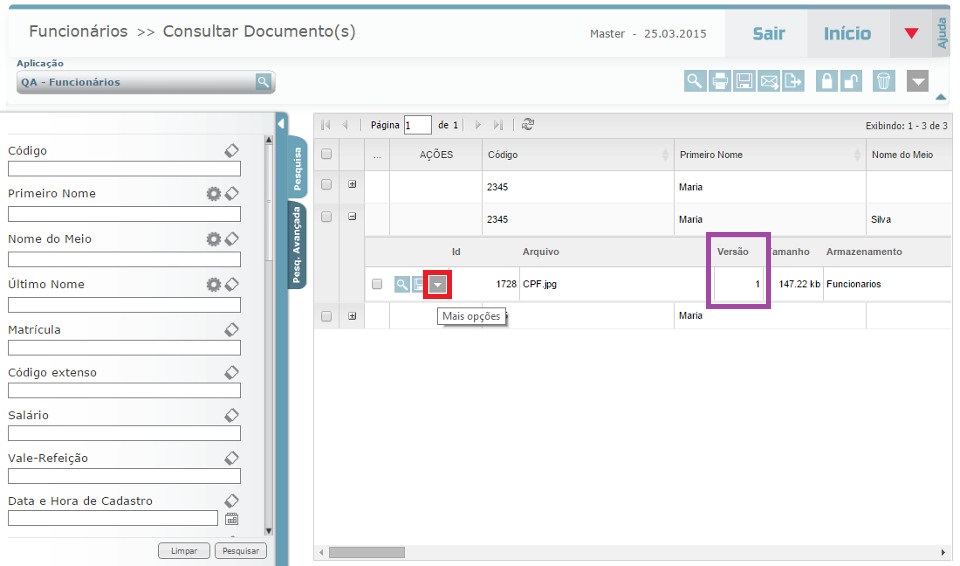Image resolution: width=960 pixels, height=566 pixels.
Task: Click the send by email envelope icon
Action: pyautogui.click(x=769, y=82)
